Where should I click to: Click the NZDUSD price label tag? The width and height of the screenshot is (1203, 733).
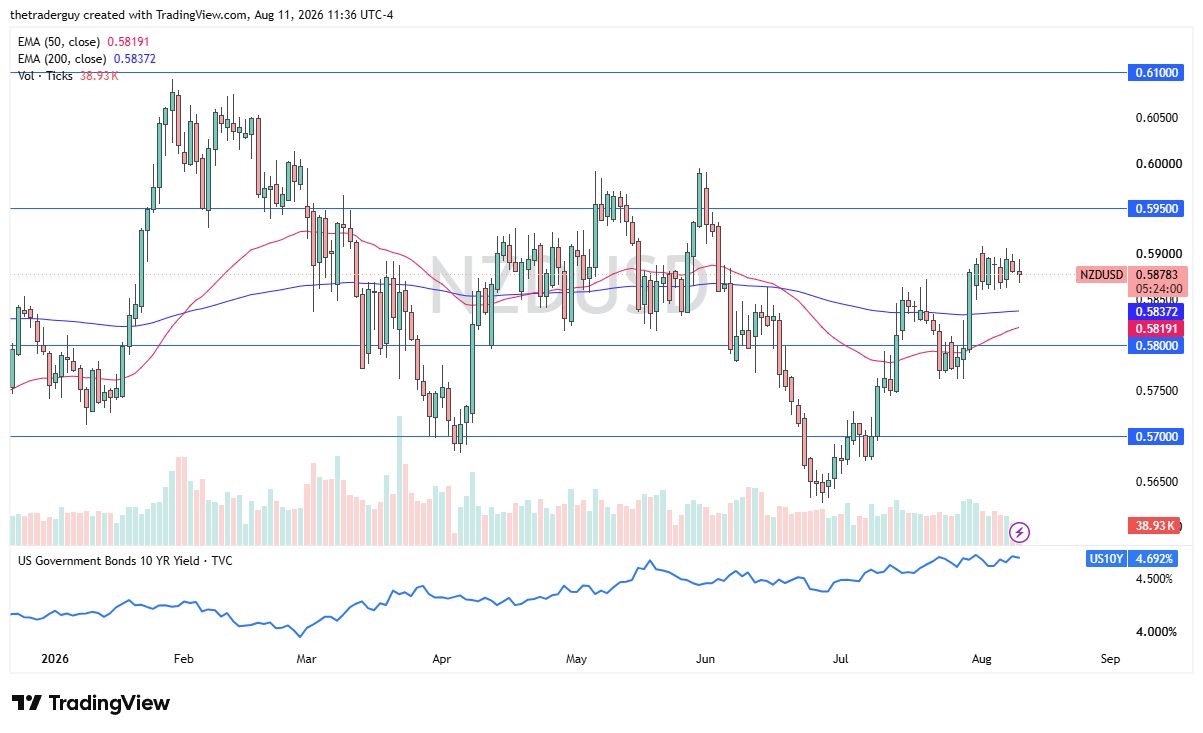1101,273
